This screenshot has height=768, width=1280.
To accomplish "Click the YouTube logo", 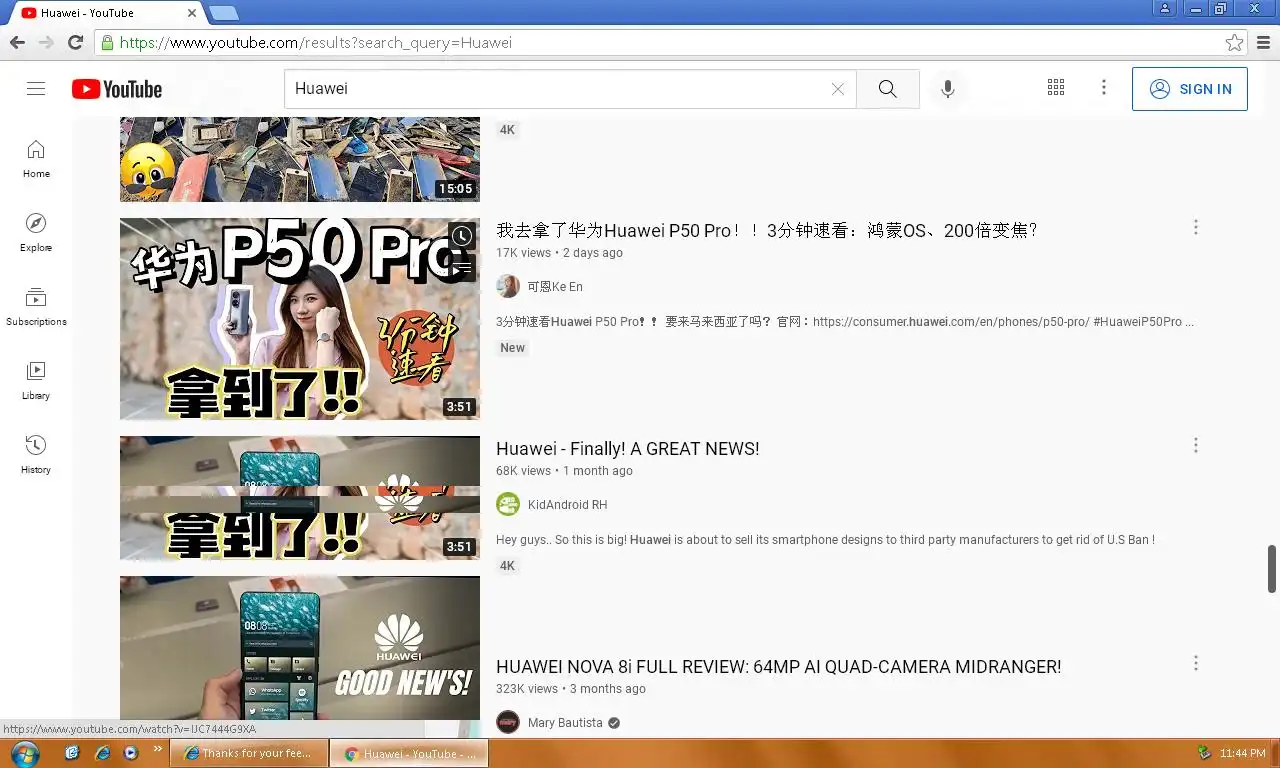I will pyautogui.click(x=117, y=89).
